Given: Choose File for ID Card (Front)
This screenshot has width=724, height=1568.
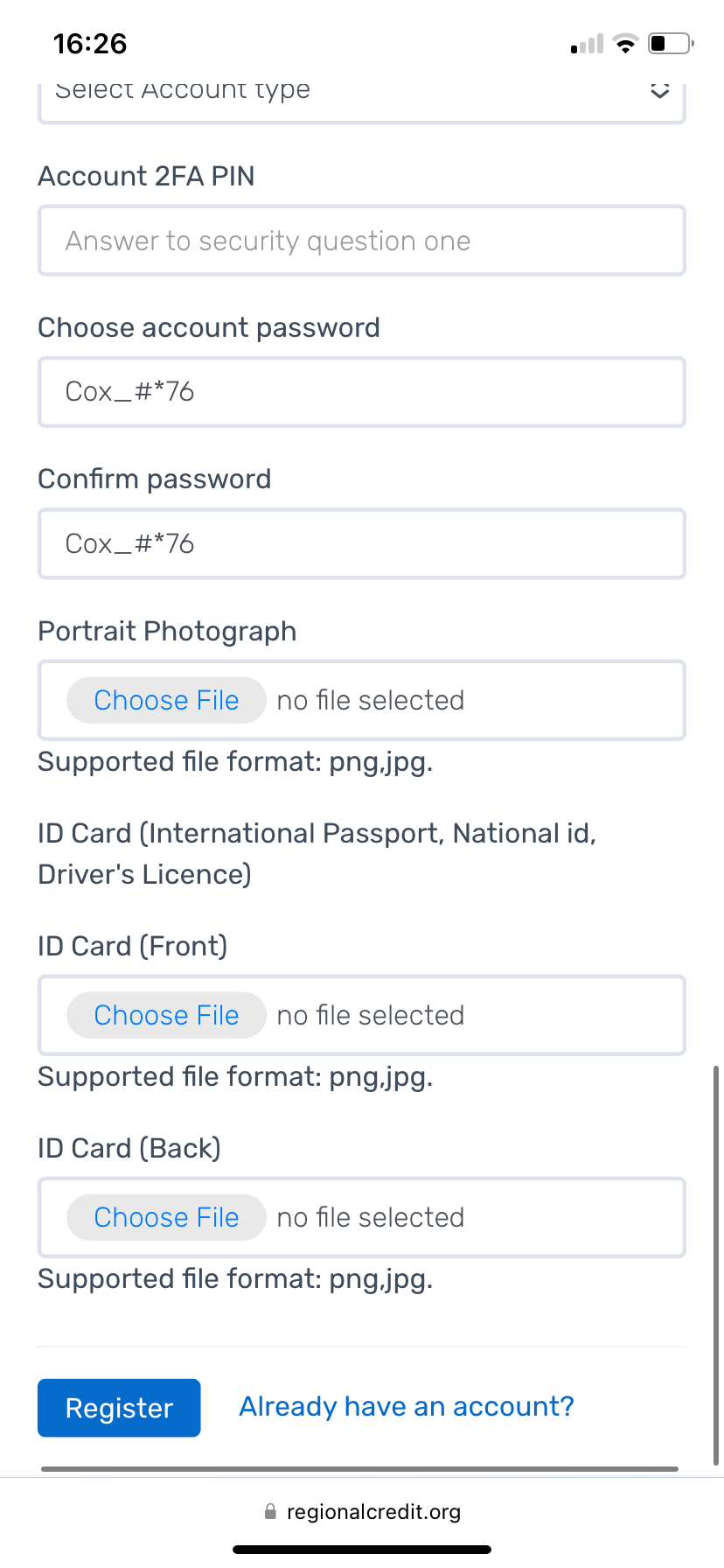Looking at the screenshot, I should tap(166, 1015).
